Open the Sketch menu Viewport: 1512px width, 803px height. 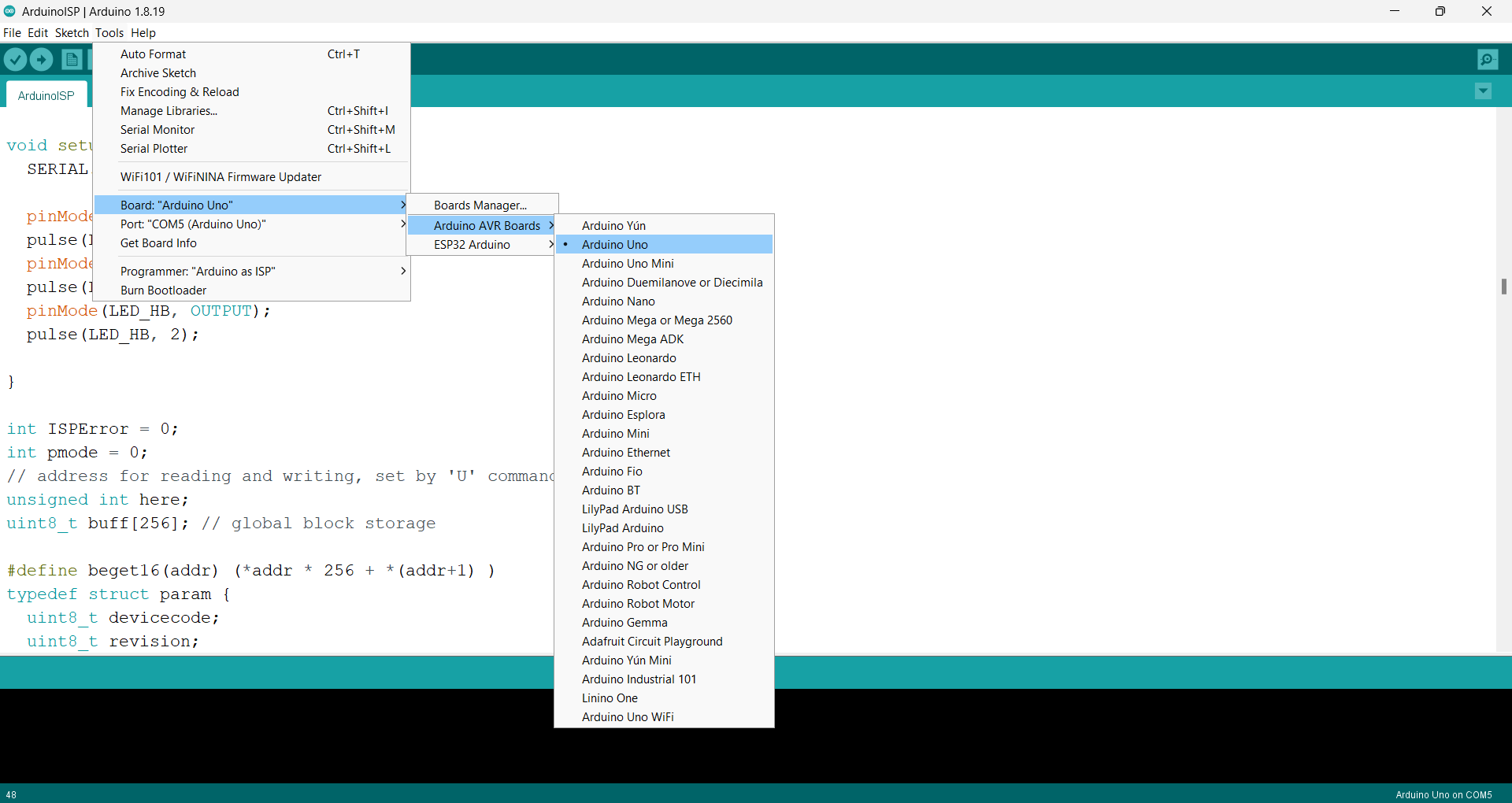72,33
